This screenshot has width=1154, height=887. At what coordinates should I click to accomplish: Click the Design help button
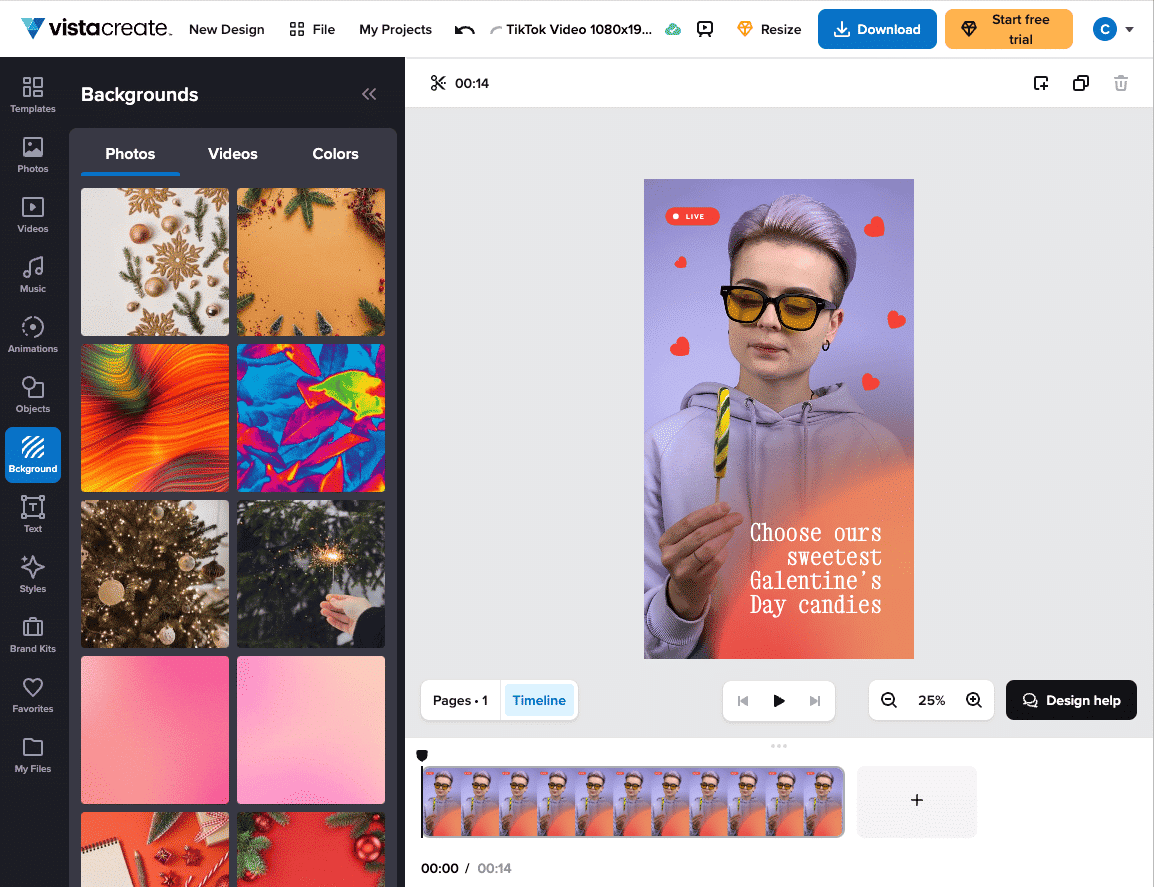[x=1071, y=700]
